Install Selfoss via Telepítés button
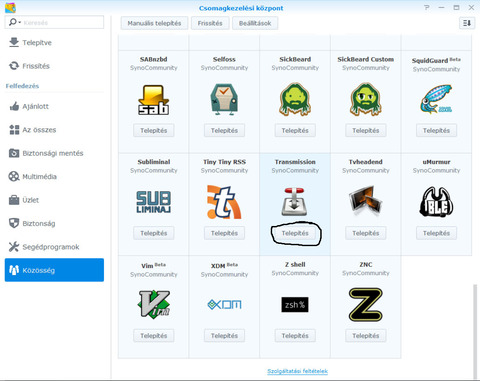 pyautogui.click(x=224, y=130)
